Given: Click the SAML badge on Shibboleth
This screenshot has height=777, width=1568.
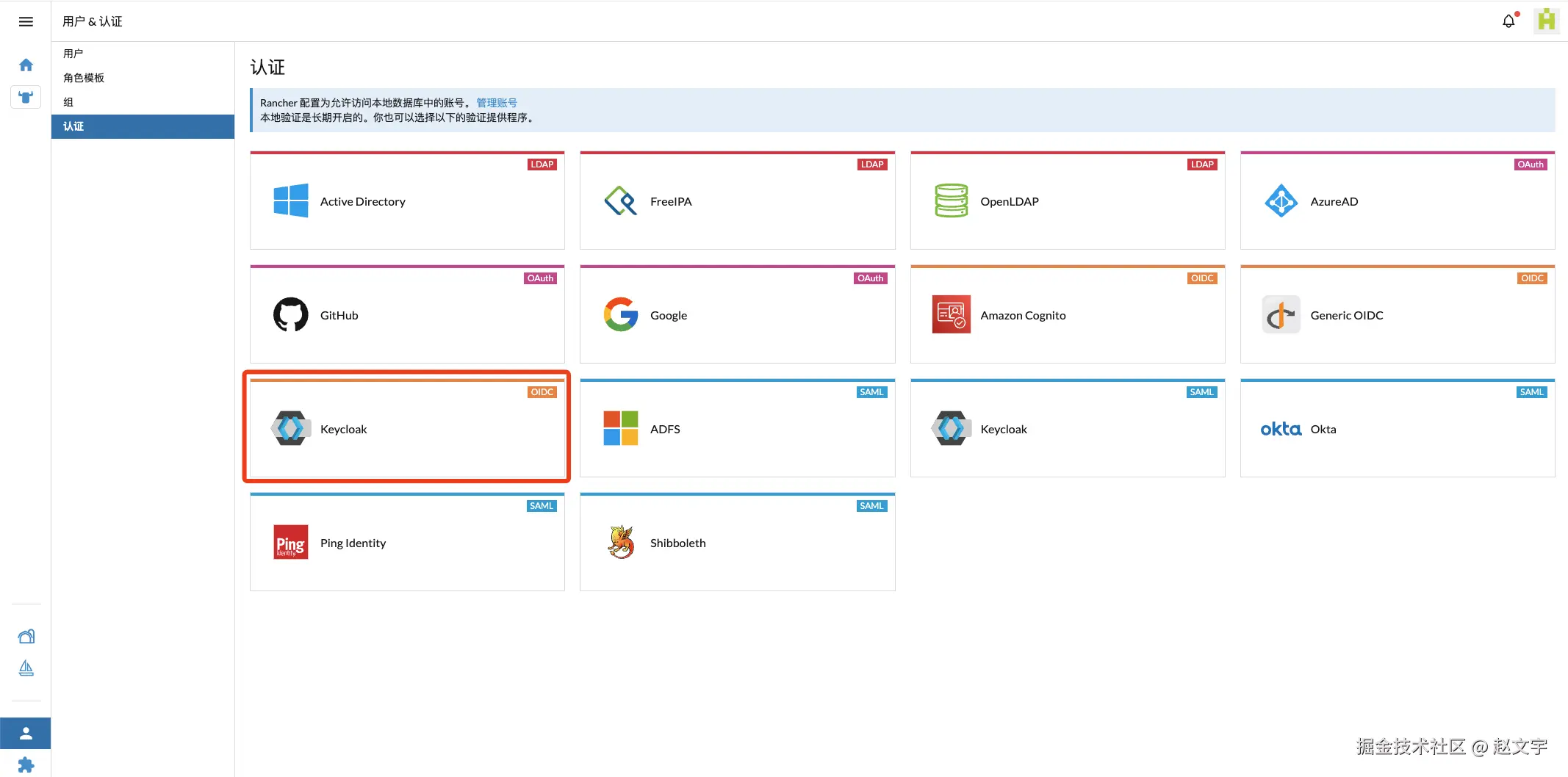Looking at the screenshot, I should [x=871, y=506].
